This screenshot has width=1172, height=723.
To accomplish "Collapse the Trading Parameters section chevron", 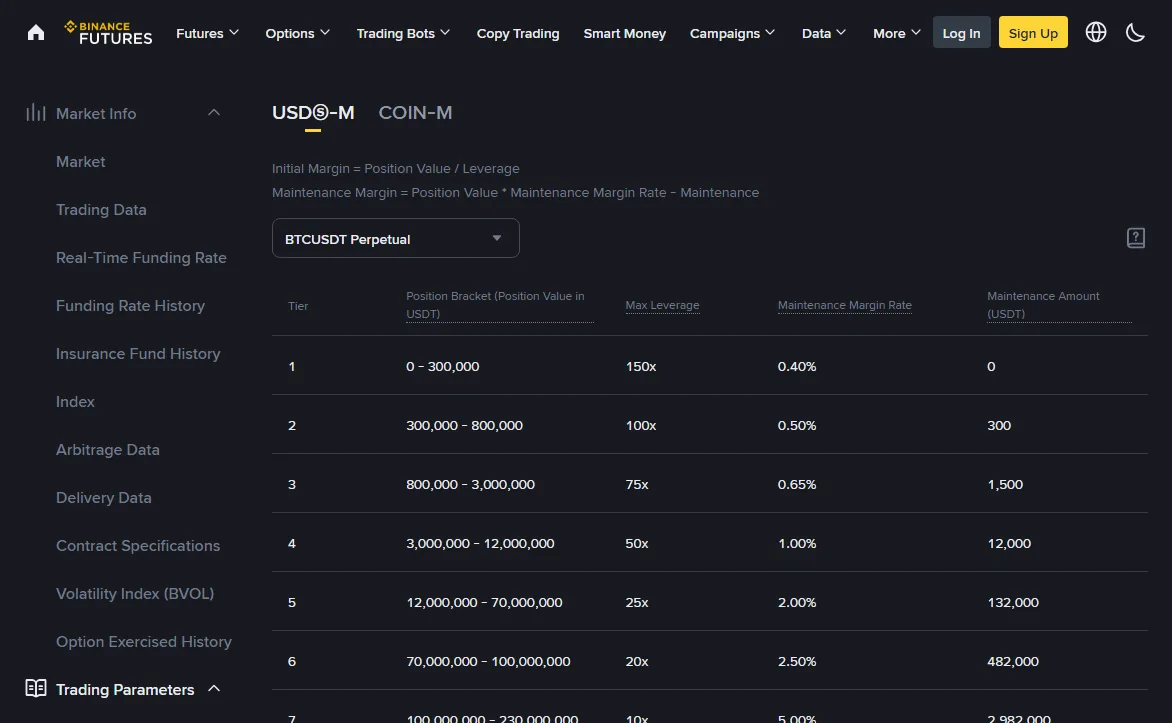I will 214,688.
